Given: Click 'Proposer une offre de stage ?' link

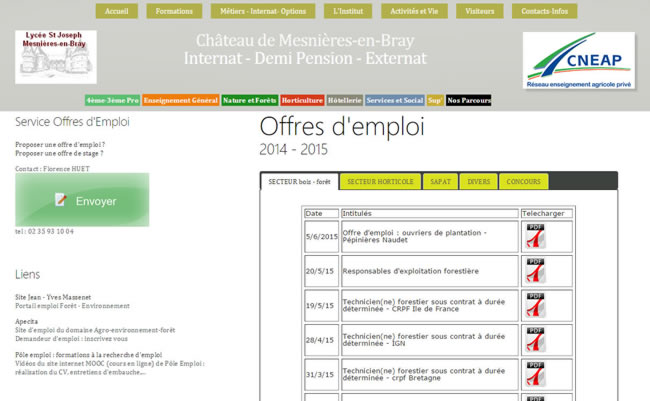Looking at the screenshot, I should click(59, 153).
